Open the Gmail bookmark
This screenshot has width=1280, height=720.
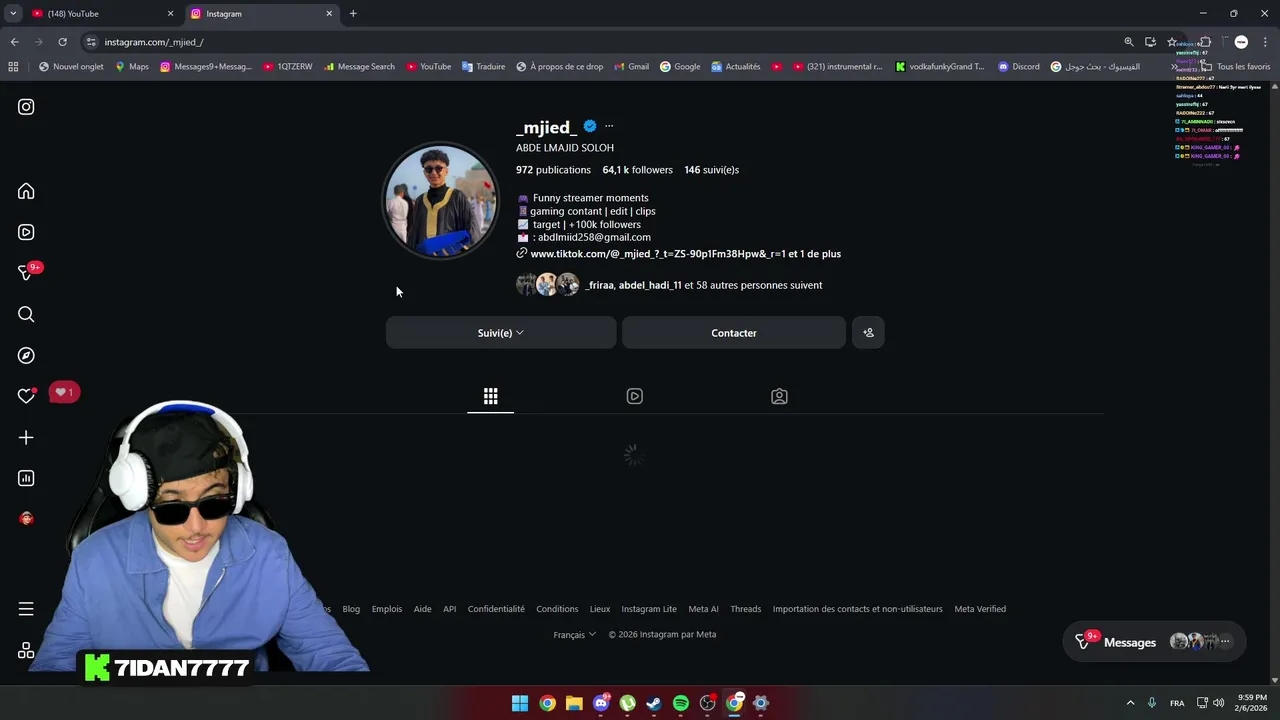coord(631,67)
